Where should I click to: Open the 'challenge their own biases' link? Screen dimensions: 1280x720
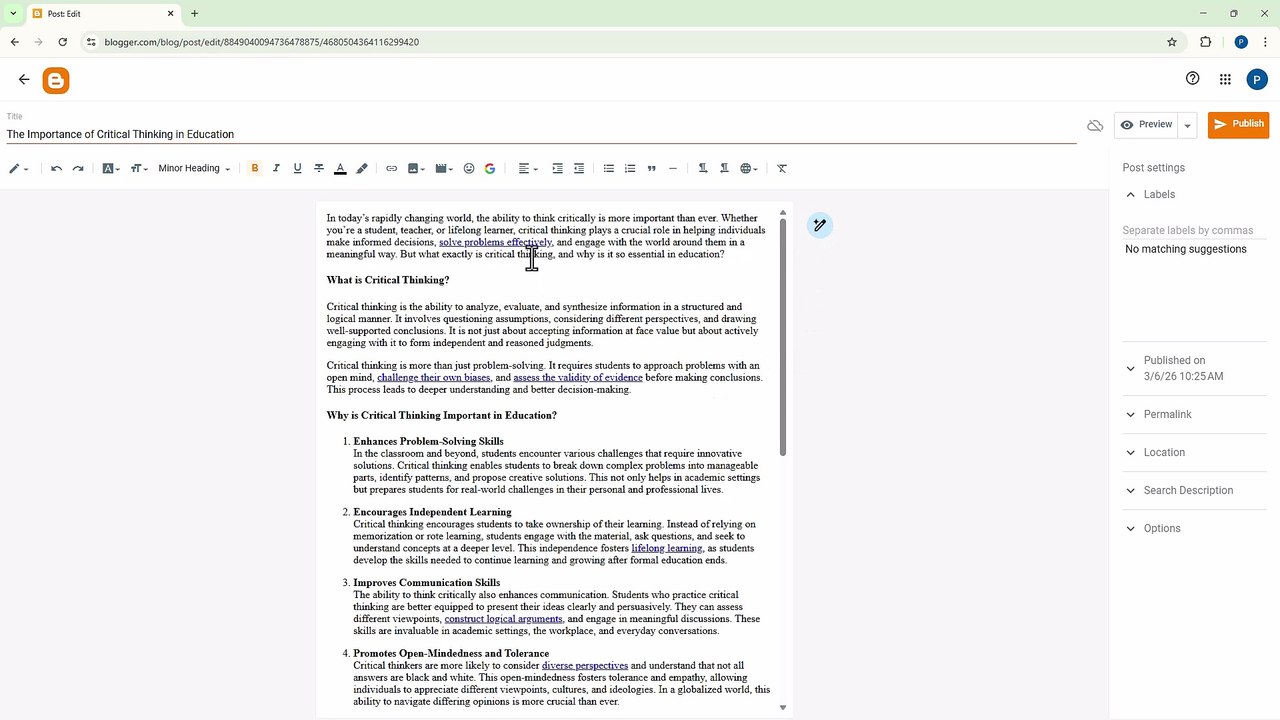coord(433,378)
